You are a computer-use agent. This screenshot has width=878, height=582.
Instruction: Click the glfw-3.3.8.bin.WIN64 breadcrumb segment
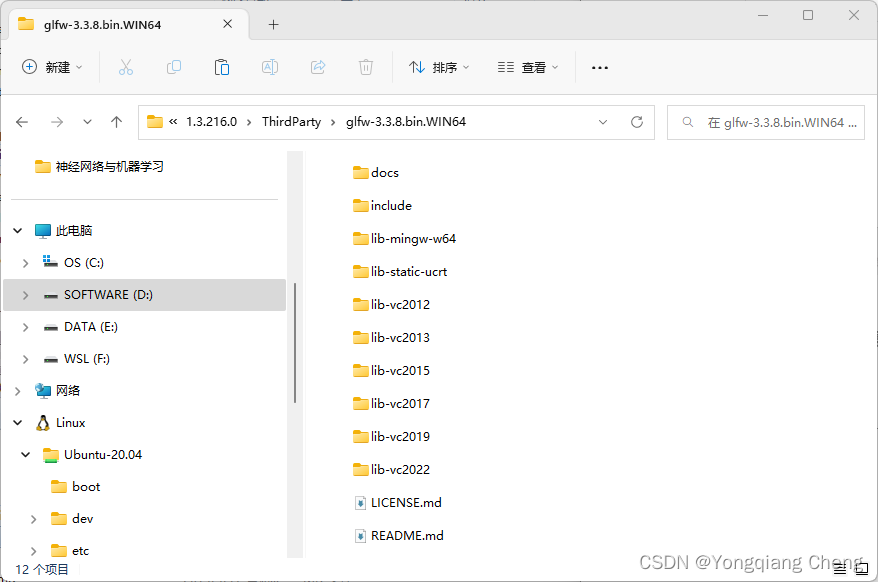(x=406, y=122)
